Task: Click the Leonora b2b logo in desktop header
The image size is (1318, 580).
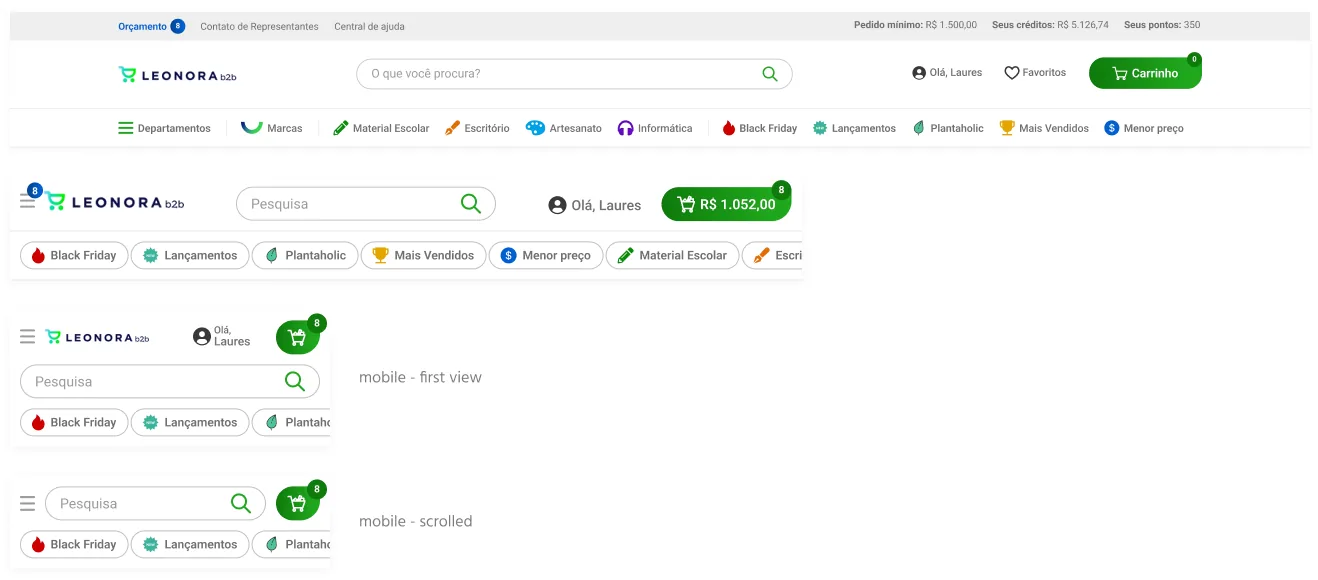Action: point(177,74)
